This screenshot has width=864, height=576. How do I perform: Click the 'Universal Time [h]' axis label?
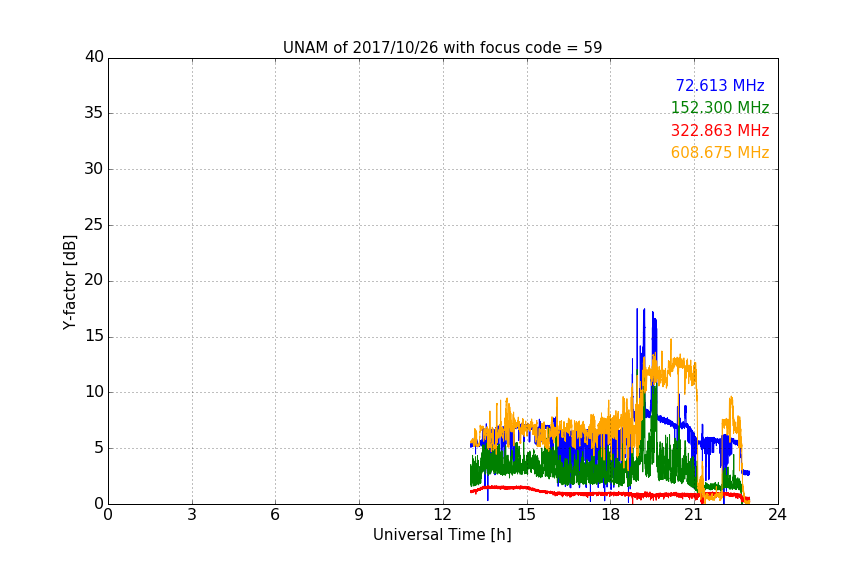pos(442,535)
